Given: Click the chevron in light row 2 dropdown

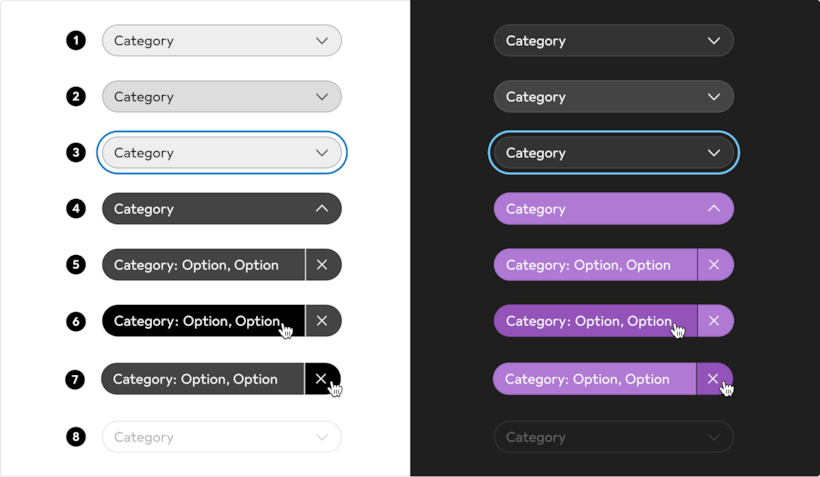Looking at the screenshot, I should click(322, 97).
